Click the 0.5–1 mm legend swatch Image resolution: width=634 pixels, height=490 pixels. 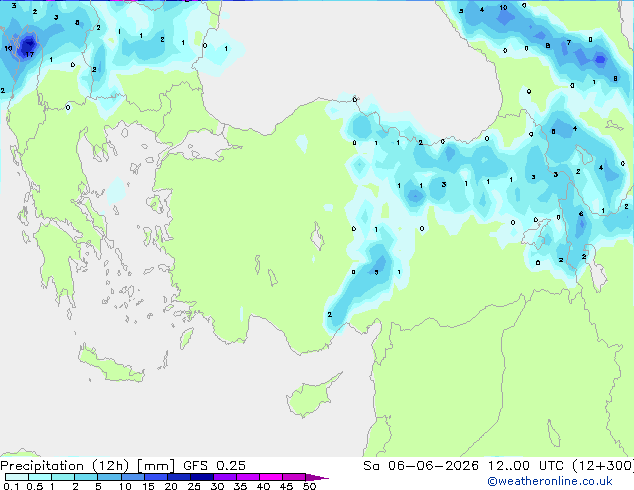coord(40,477)
